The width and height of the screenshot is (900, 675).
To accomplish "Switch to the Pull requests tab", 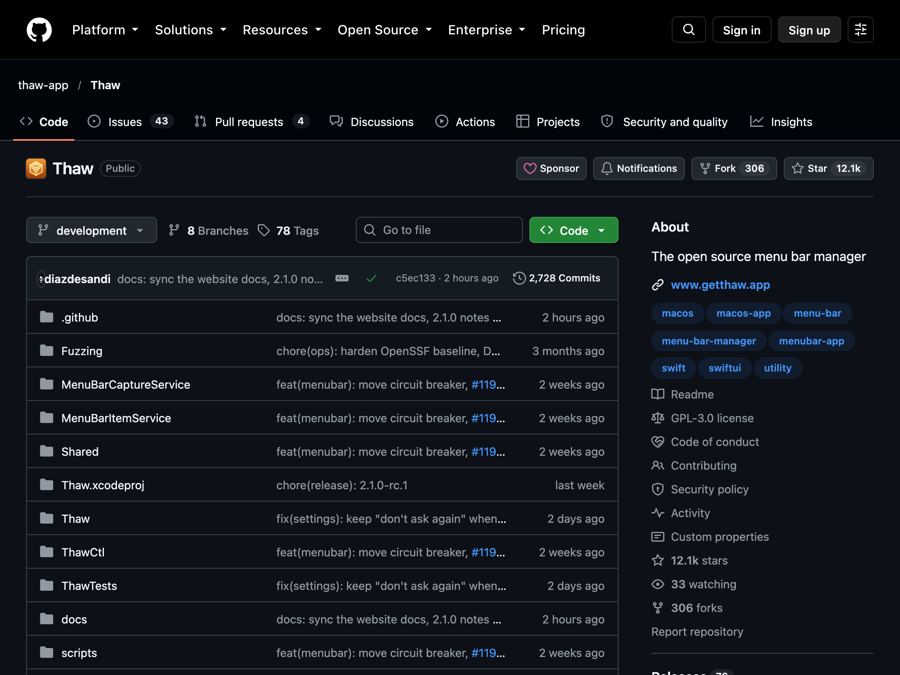I will coord(251,122).
